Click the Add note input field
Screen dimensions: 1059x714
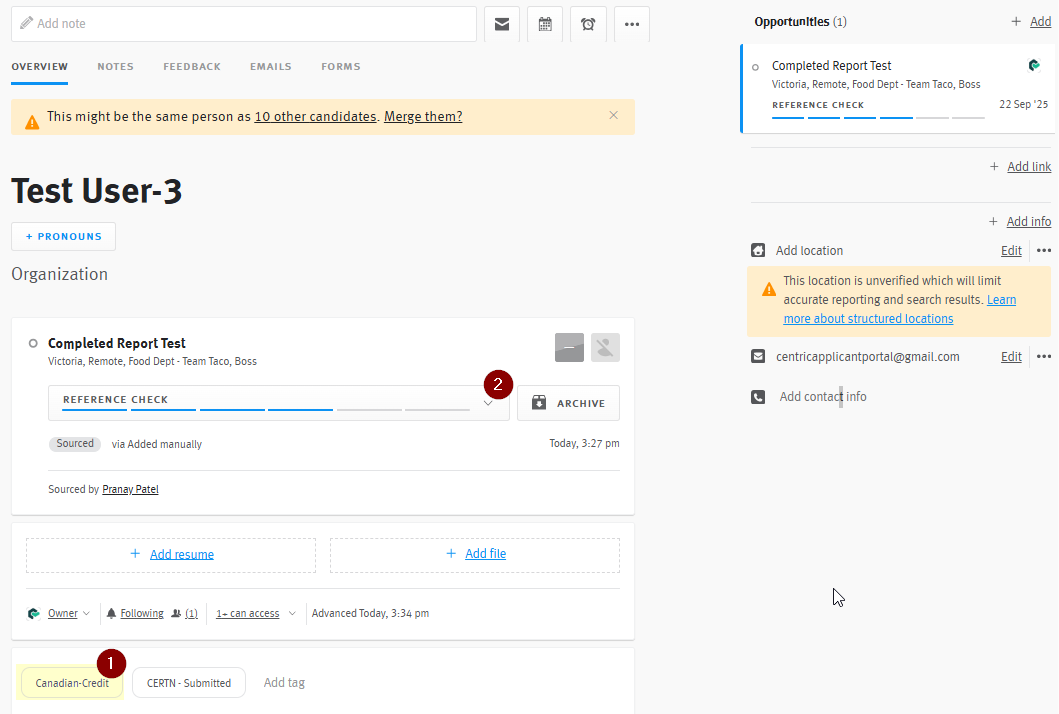240,23
